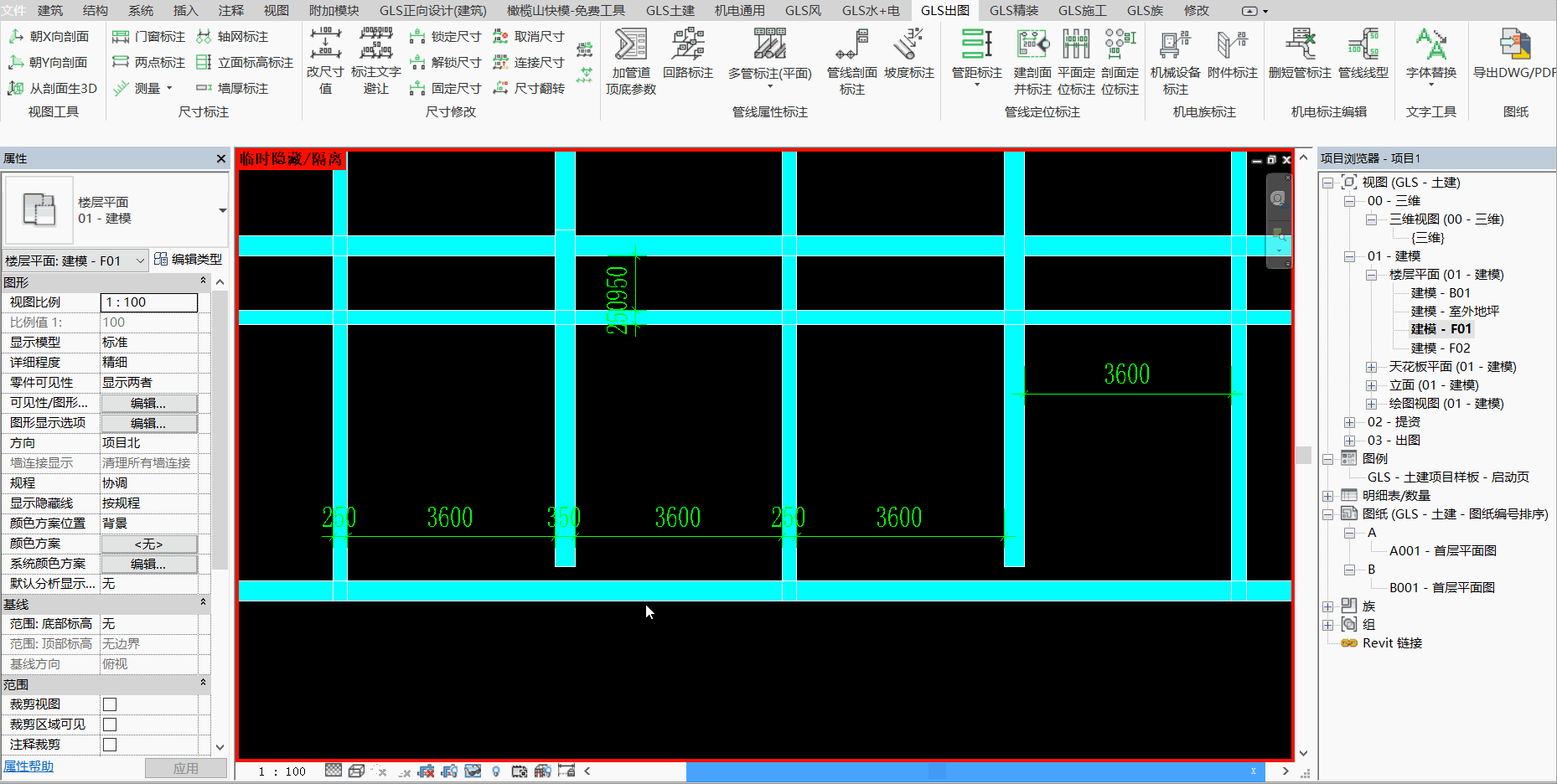Open the 多管标注(平面) dropdown
The image size is (1557, 784).
[769, 85]
